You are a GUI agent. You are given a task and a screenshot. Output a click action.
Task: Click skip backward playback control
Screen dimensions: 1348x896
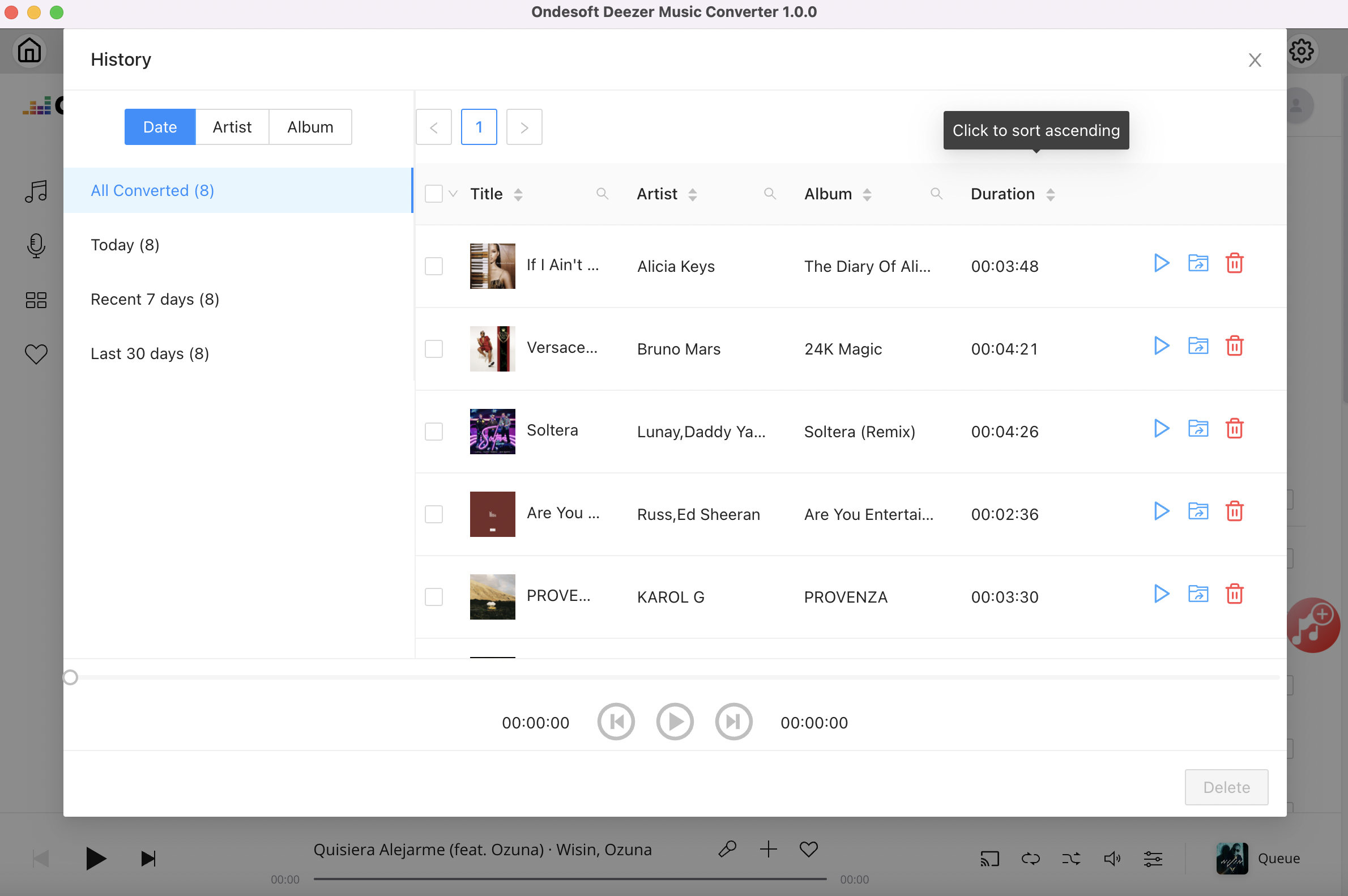point(617,722)
